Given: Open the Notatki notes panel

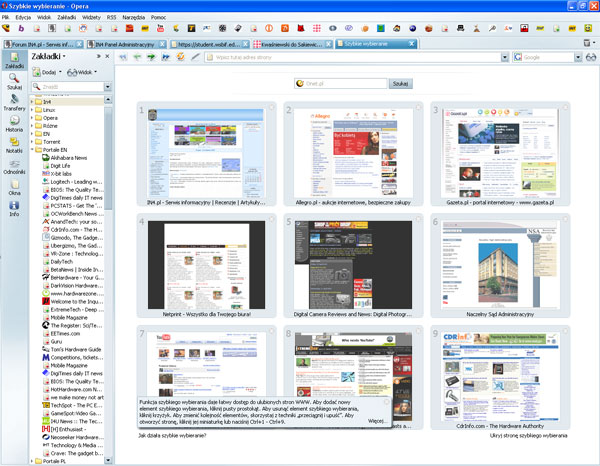Looking at the screenshot, I should 14,145.
